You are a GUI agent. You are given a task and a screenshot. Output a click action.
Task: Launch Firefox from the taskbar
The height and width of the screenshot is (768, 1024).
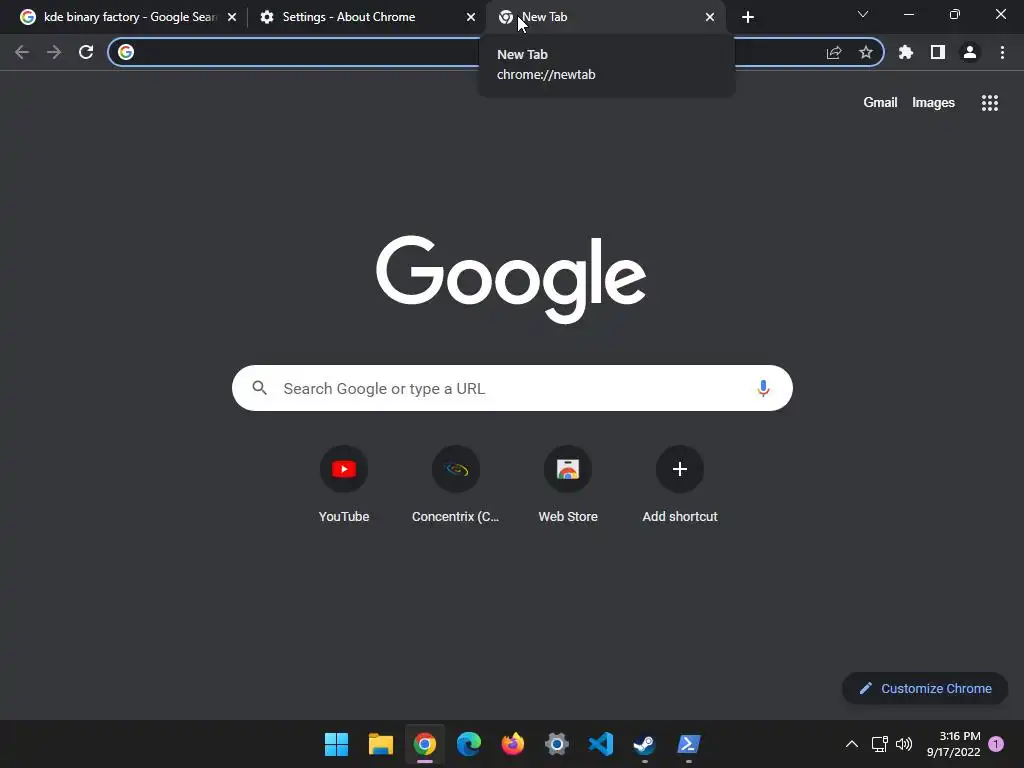pyautogui.click(x=513, y=744)
